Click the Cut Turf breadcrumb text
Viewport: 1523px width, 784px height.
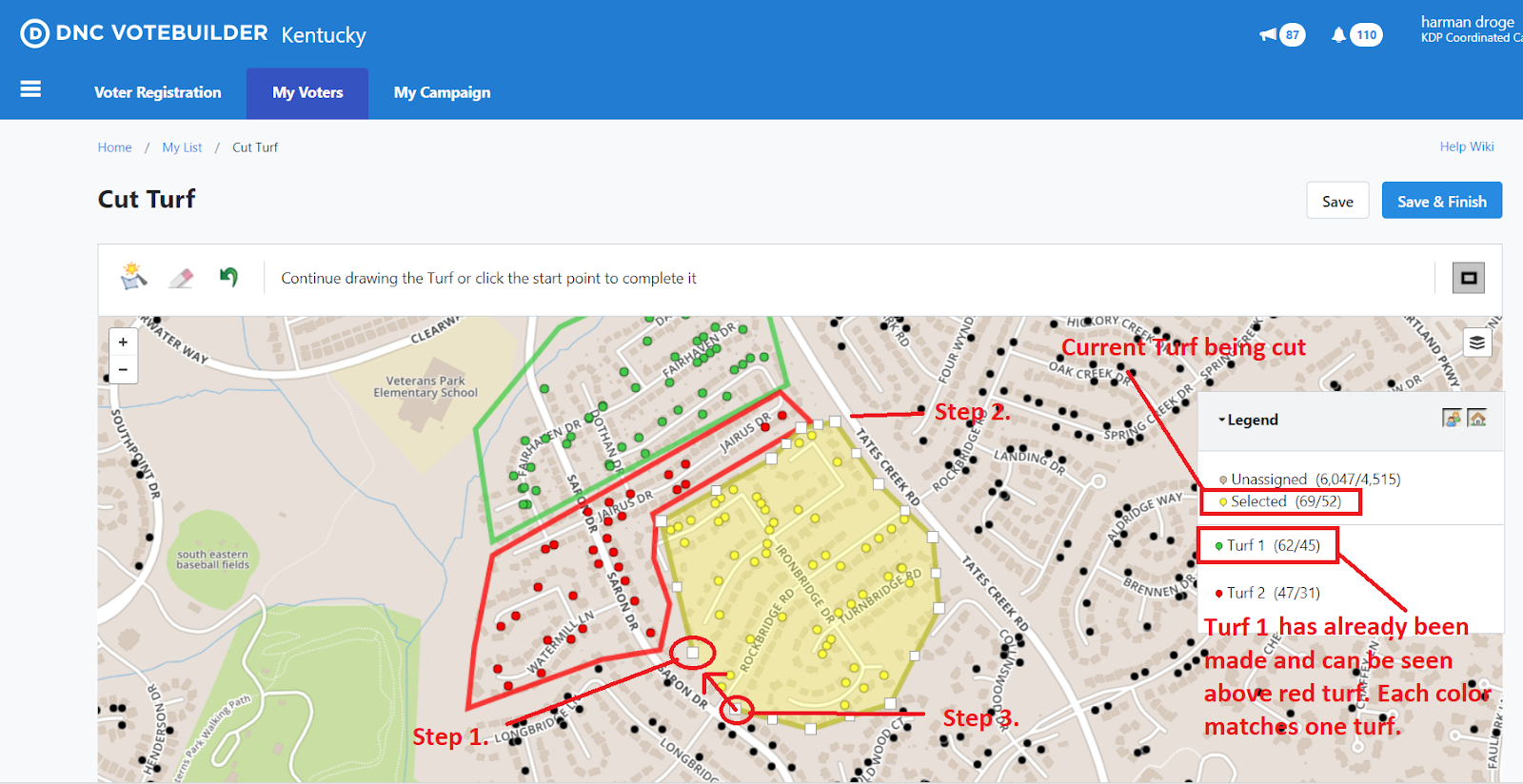(255, 147)
